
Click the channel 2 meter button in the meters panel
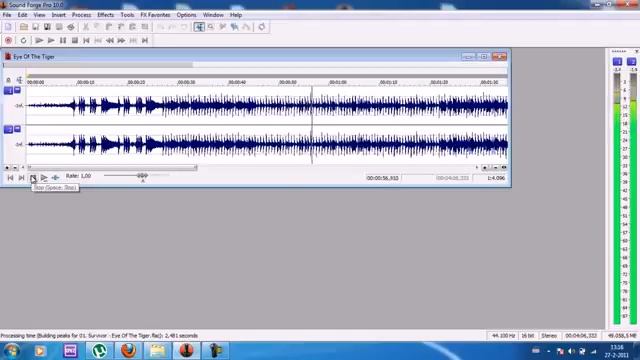click(631, 62)
